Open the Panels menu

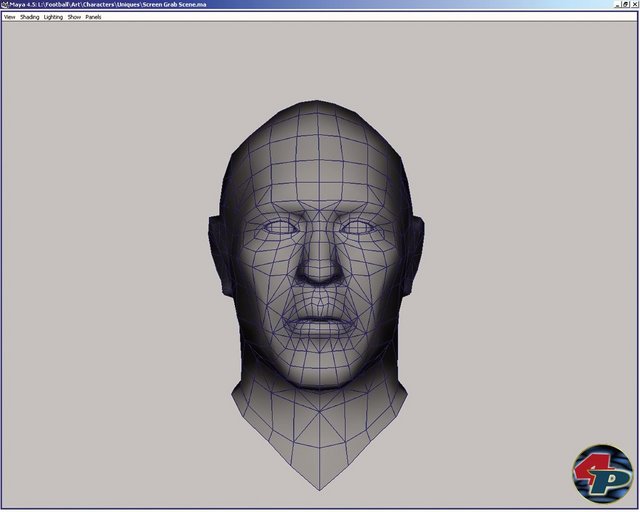point(93,17)
